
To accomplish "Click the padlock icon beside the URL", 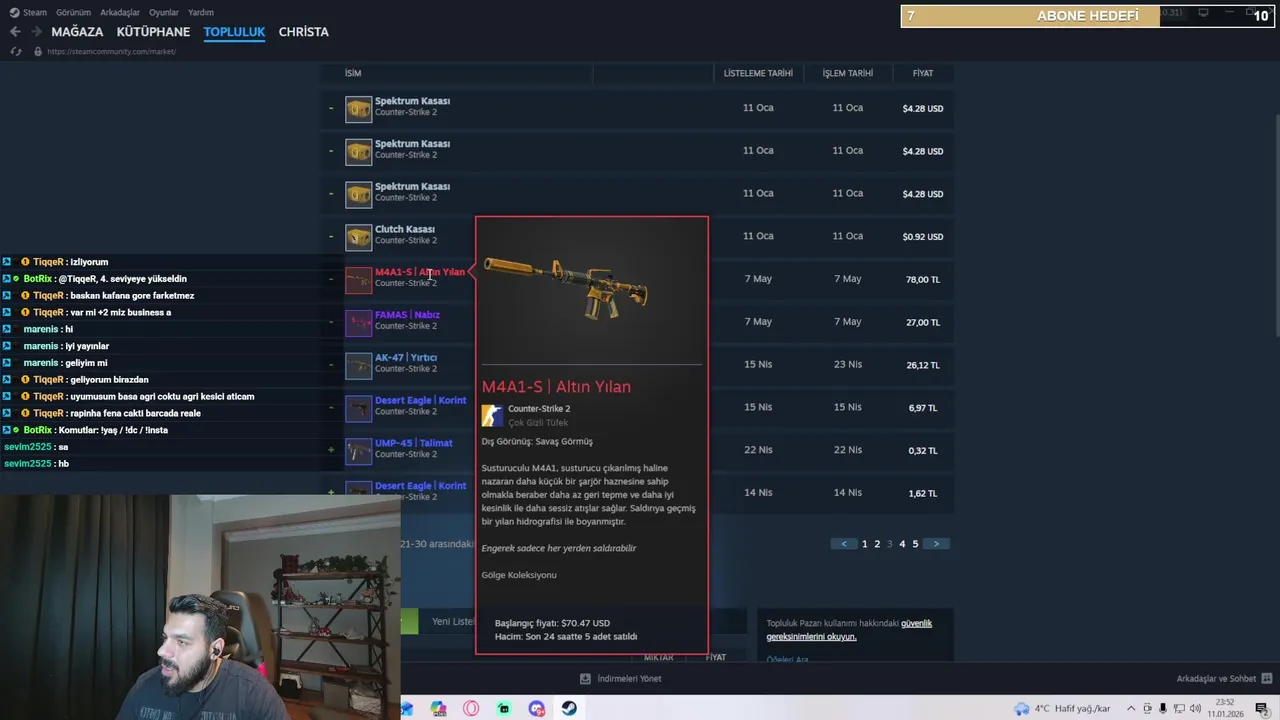I will (37, 51).
